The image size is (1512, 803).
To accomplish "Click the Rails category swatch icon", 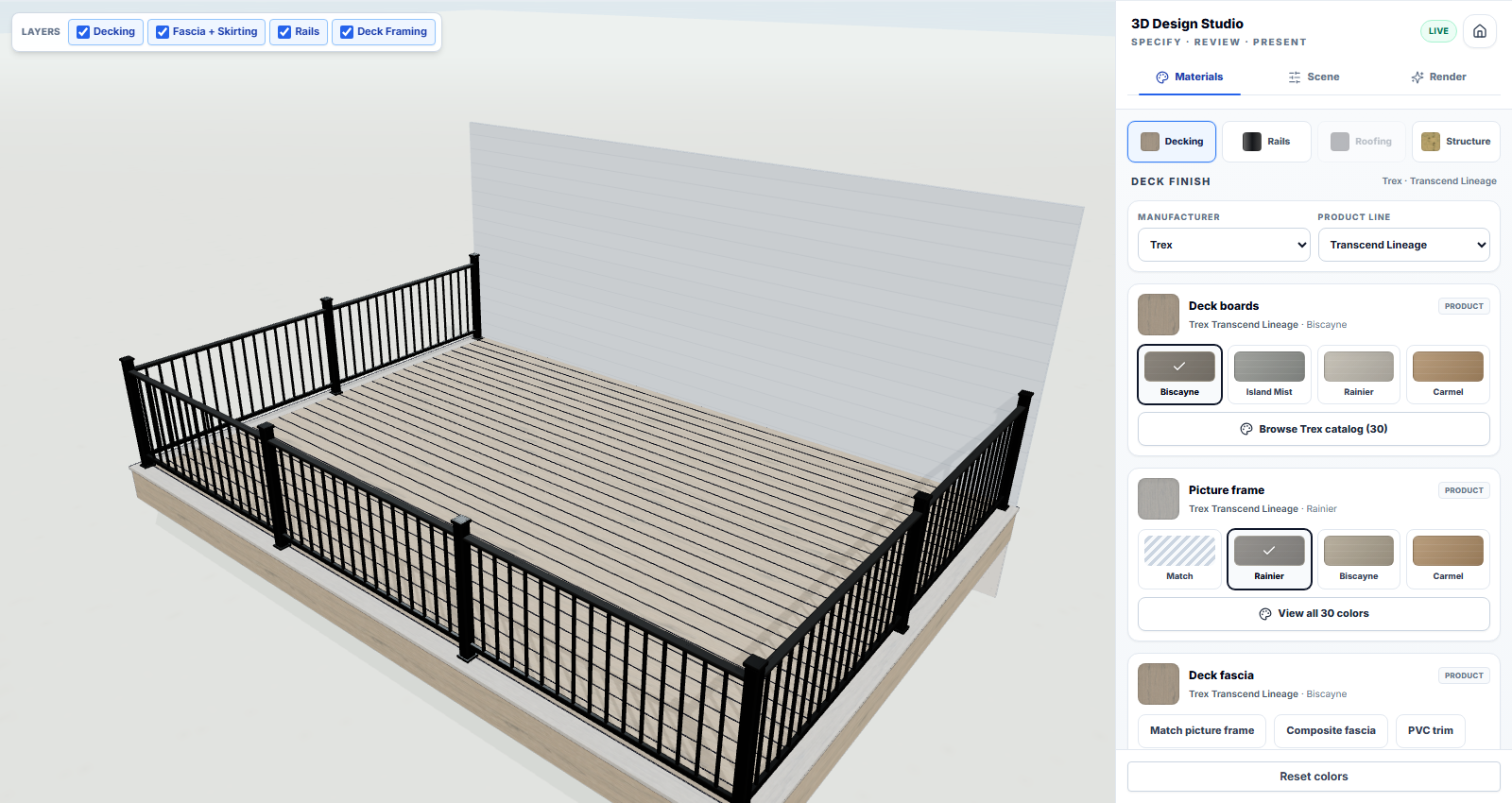I will click(1252, 142).
